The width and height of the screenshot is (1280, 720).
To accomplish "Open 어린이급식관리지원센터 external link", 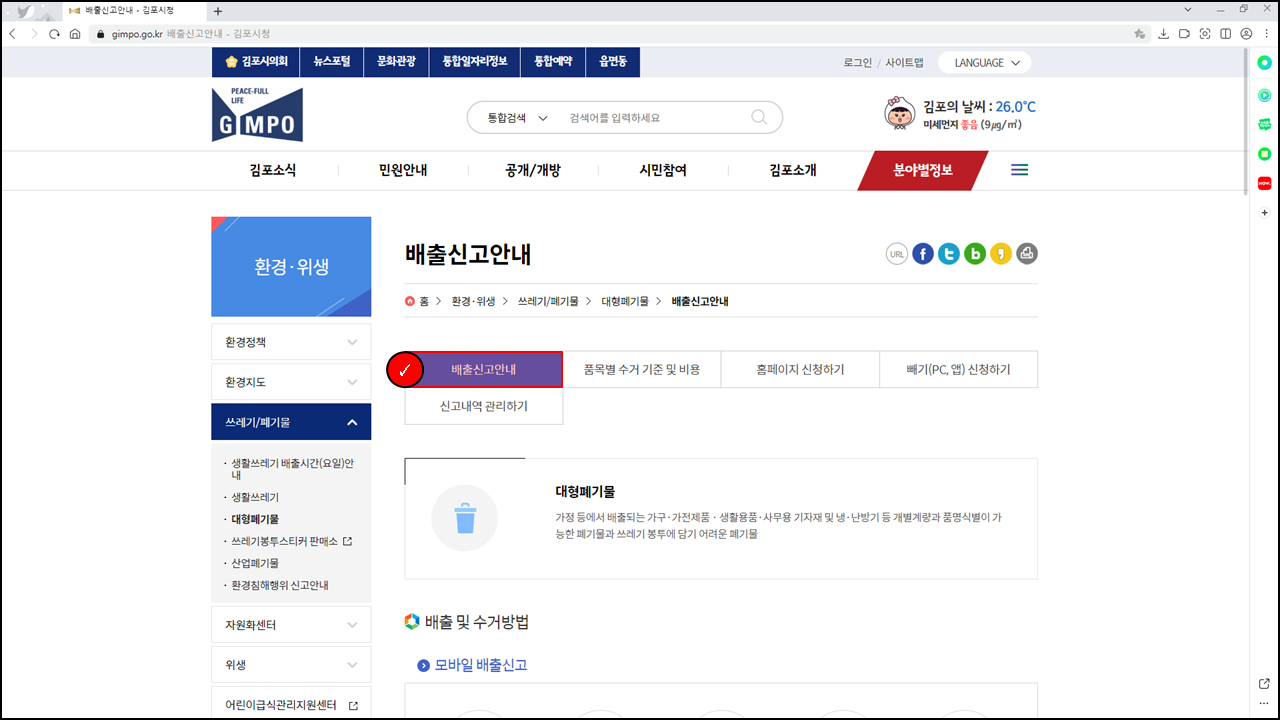I will (x=291, y=705).
